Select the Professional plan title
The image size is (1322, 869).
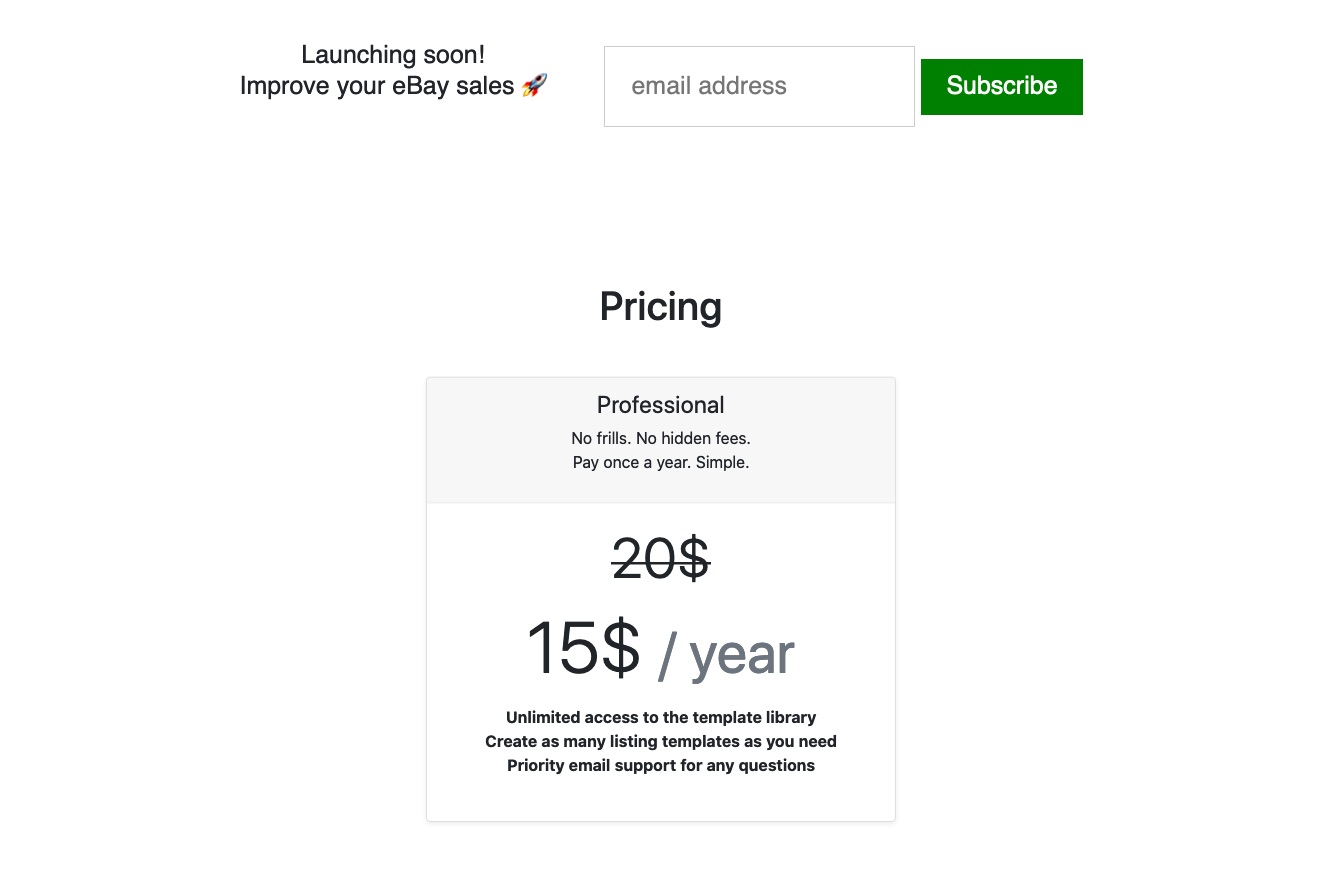(x=661, y=405)
